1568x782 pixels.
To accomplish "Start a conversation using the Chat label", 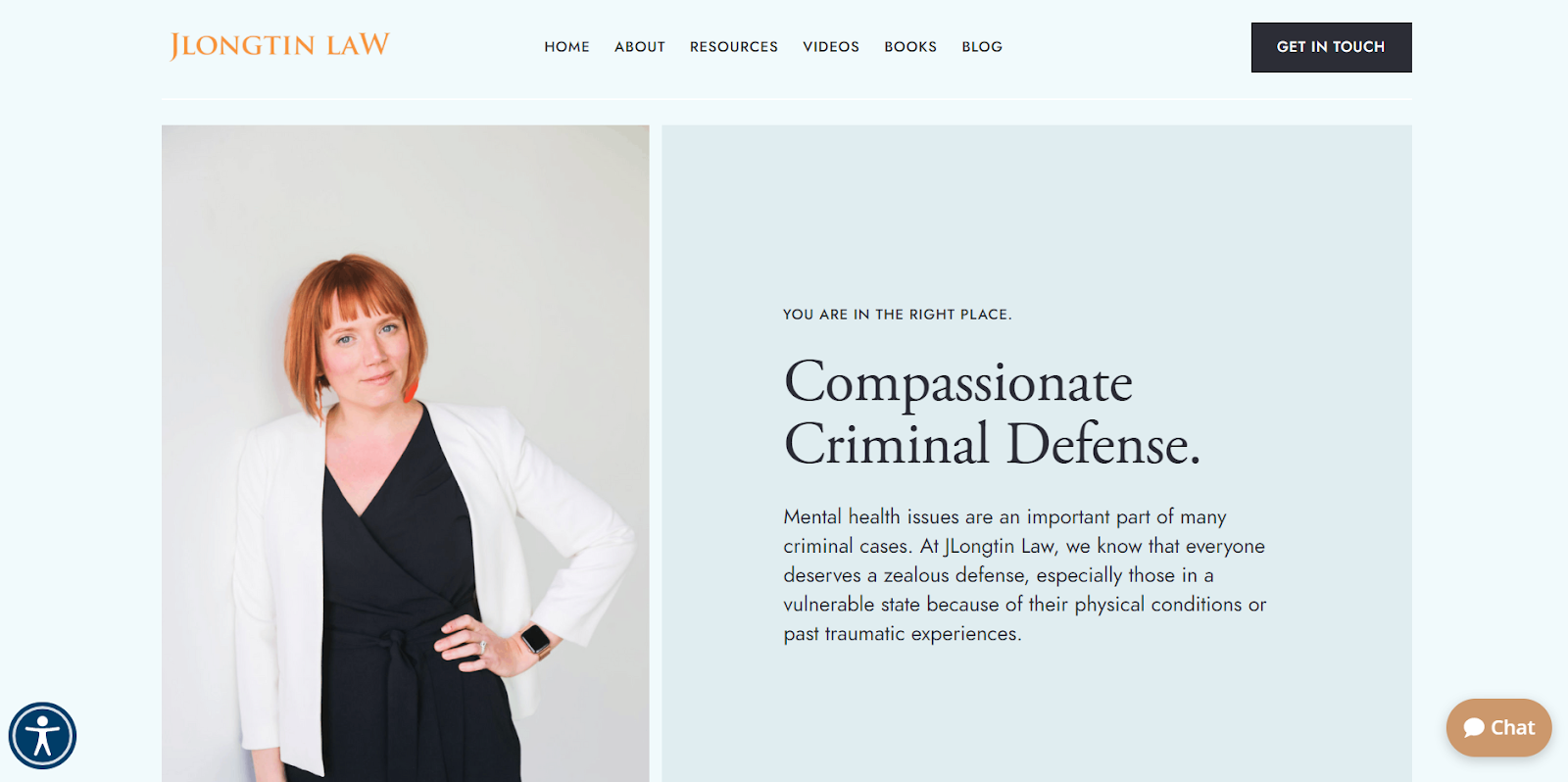I will (x=1512, y=728).
